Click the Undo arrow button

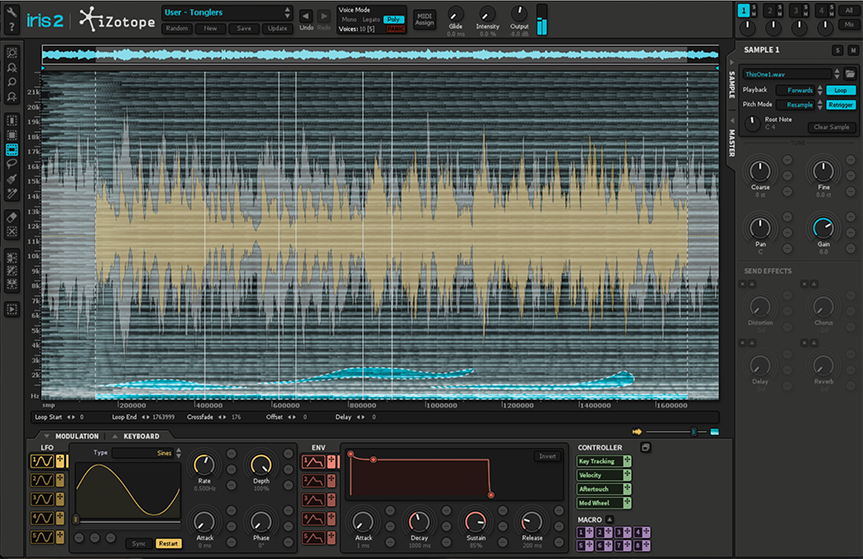click(307, 16)
